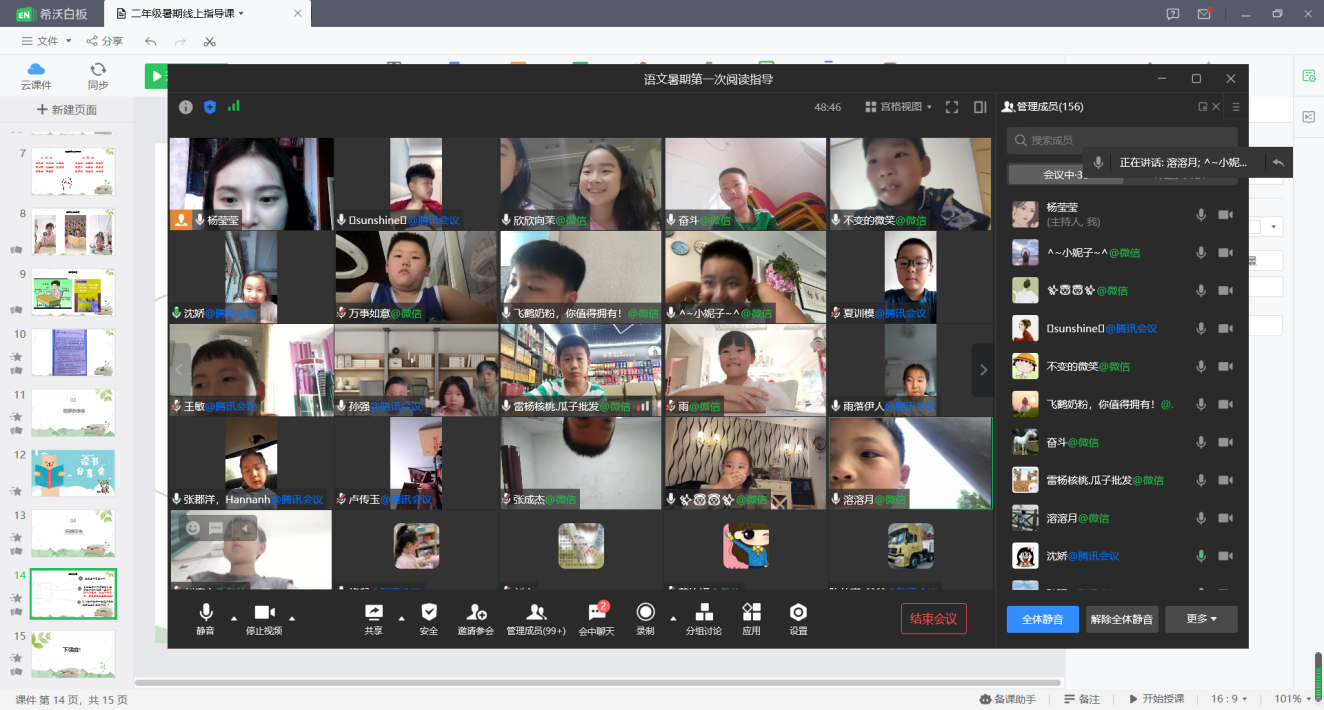
Task: Expand record options arrow beside 录制
Action: click(674, 618)
